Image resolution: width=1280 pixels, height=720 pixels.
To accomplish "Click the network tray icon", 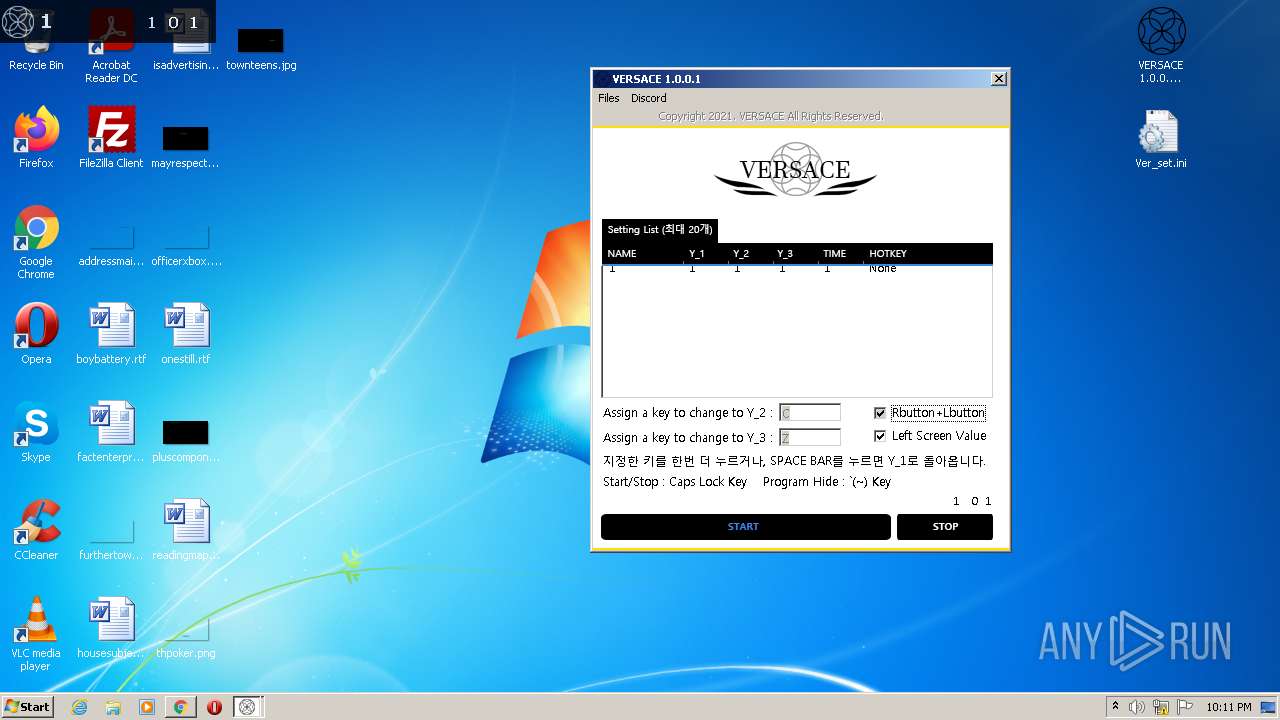I will [x=1160, y=707].
